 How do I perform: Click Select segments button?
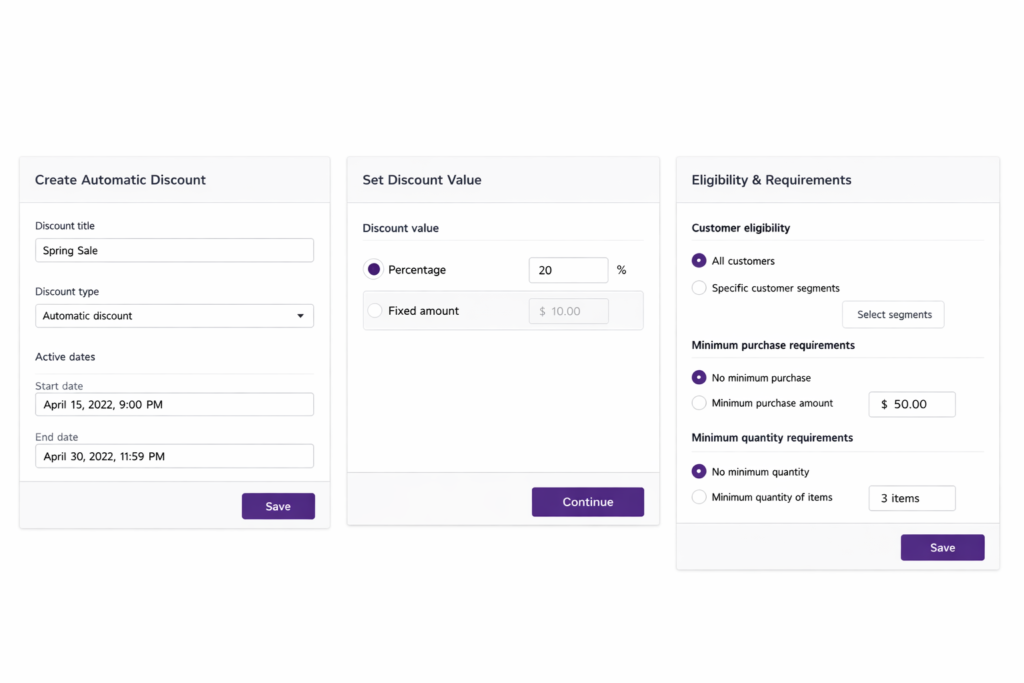coord(892,314)
